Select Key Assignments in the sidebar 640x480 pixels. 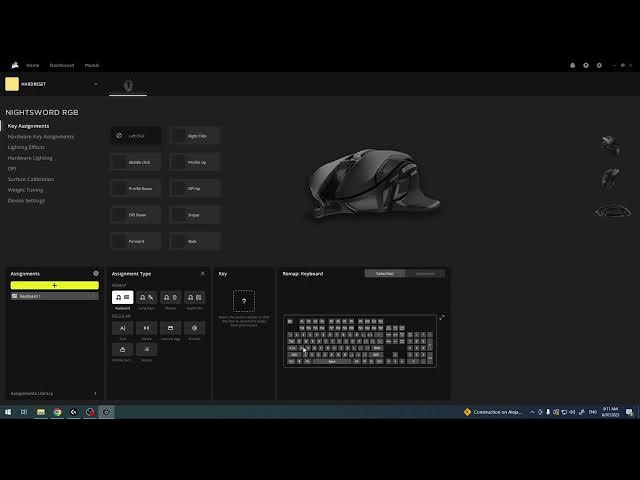[28, 126]
